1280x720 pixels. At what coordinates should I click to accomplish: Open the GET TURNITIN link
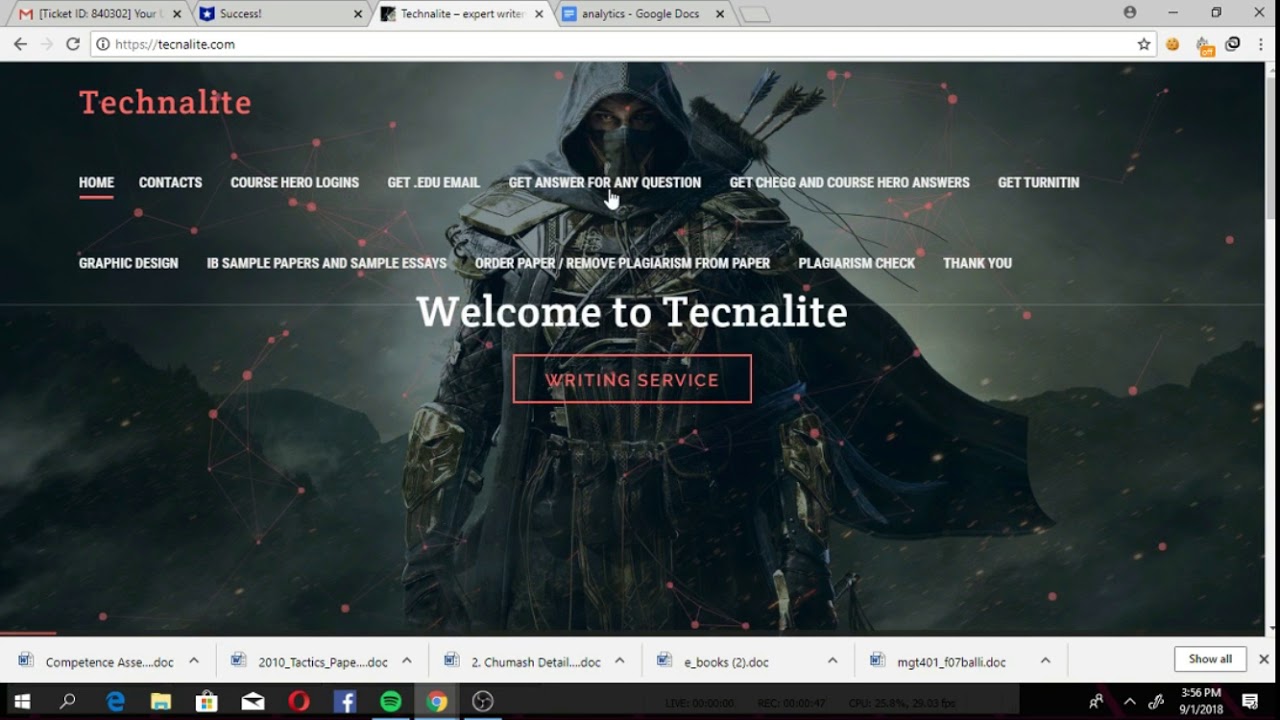click(x=1038, y=183)
